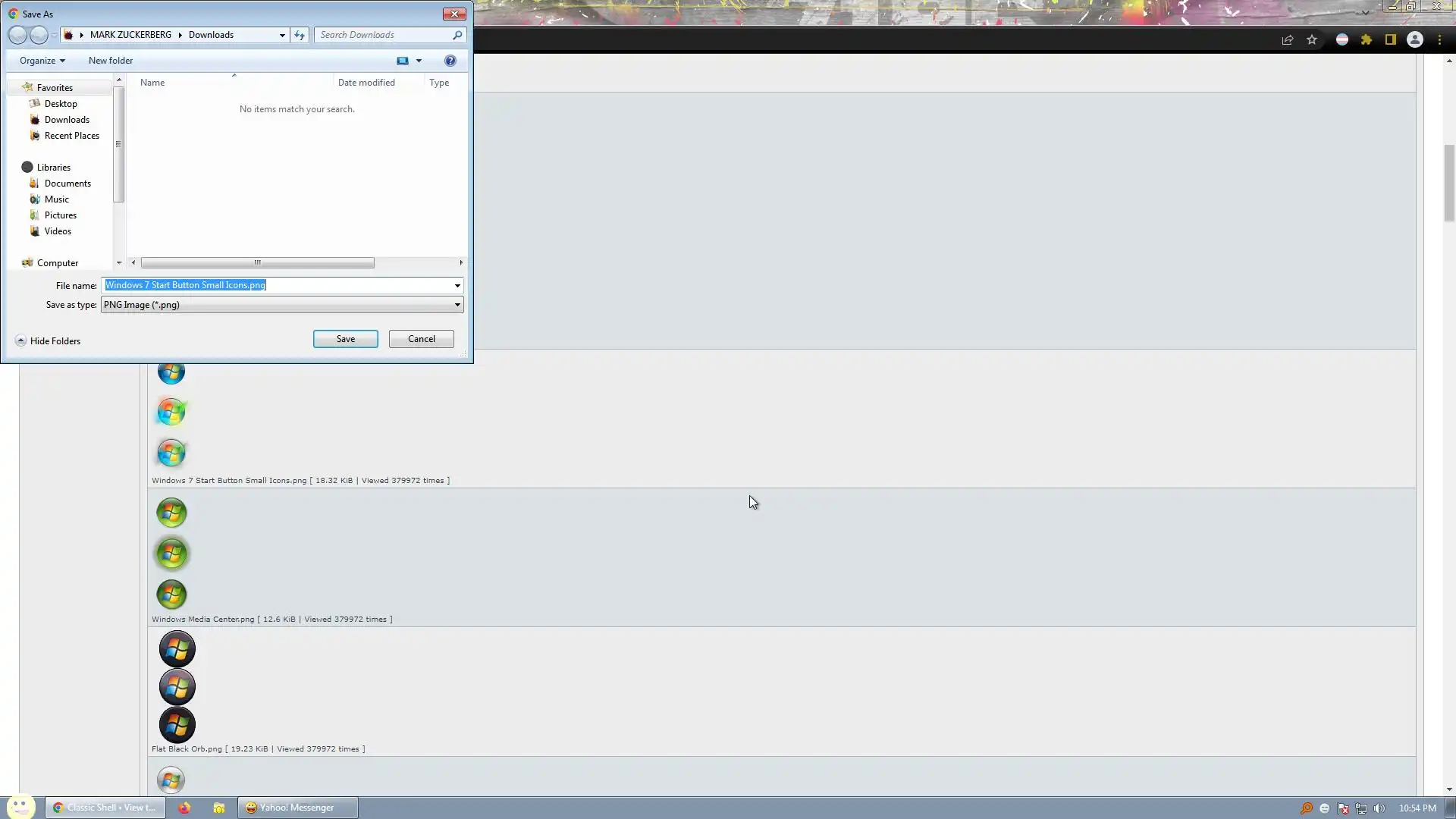The width and height of the screenshot is (1456, 819).
Task: Click New folder in toolbar
Action: [110, 61]
